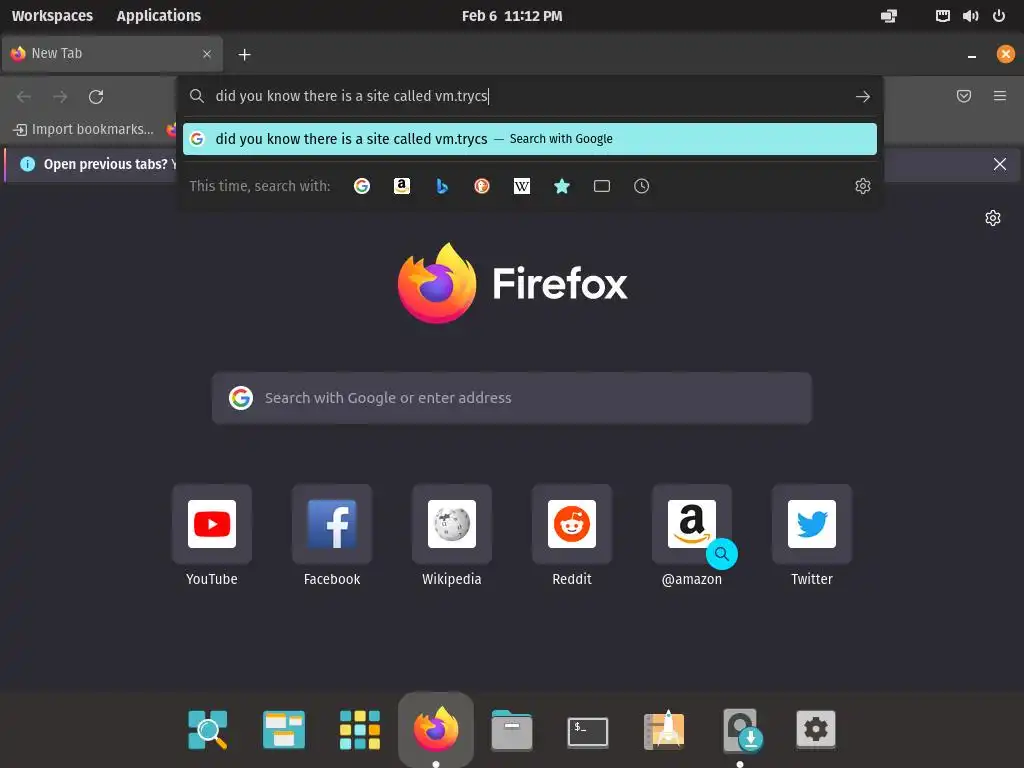Dismiss the Open previous tabs notification

pos(999,164)
